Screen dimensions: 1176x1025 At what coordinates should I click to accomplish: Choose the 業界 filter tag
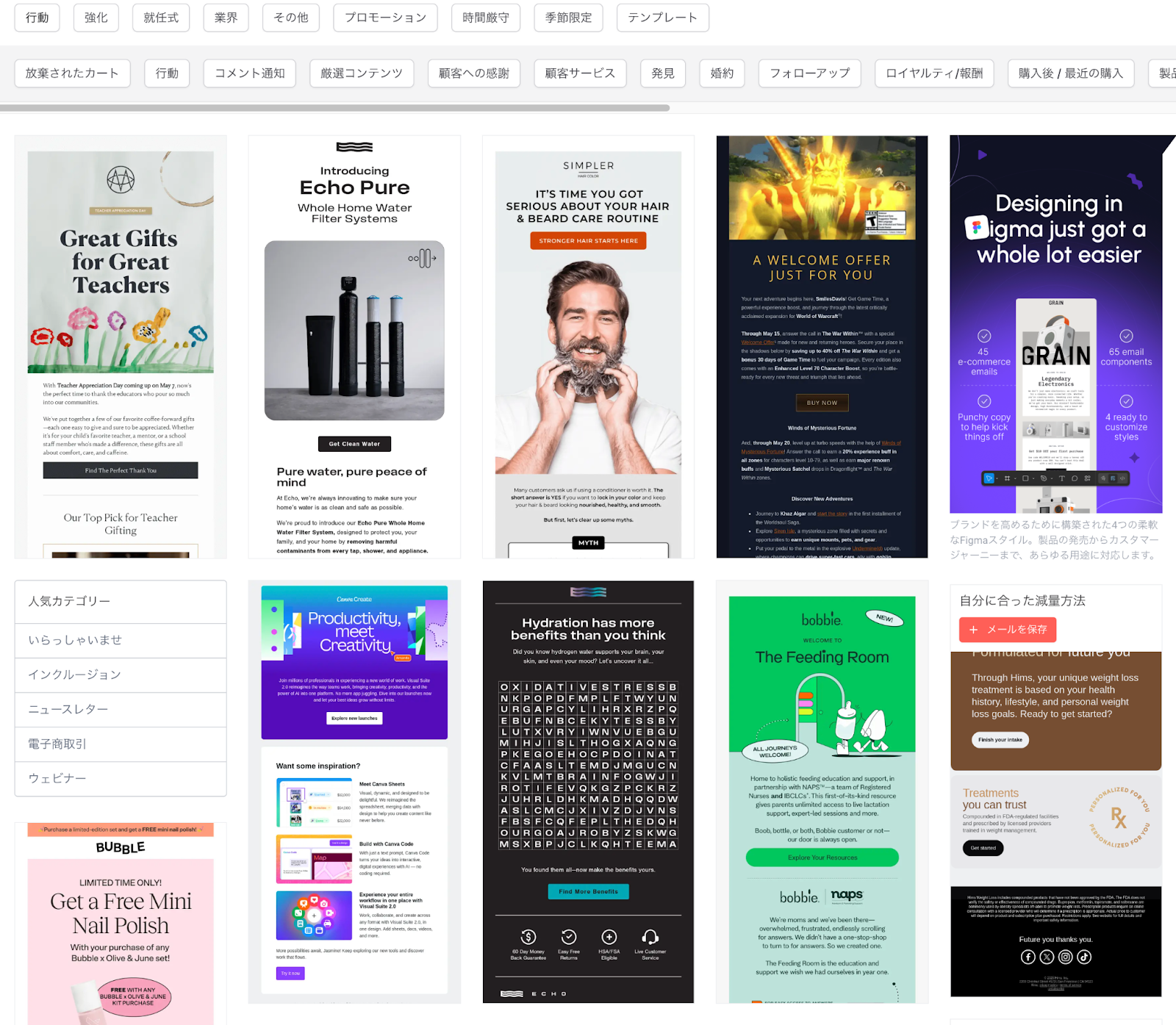coord(226,18)
